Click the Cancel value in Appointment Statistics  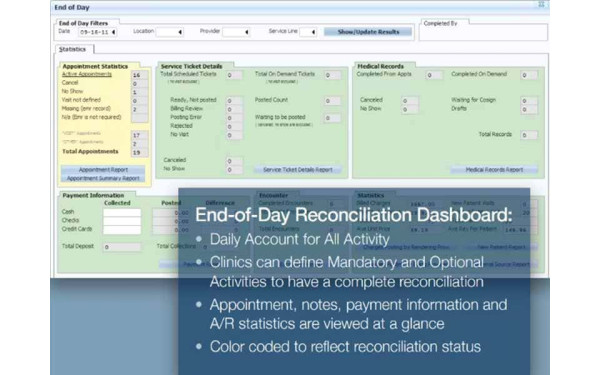139,84
